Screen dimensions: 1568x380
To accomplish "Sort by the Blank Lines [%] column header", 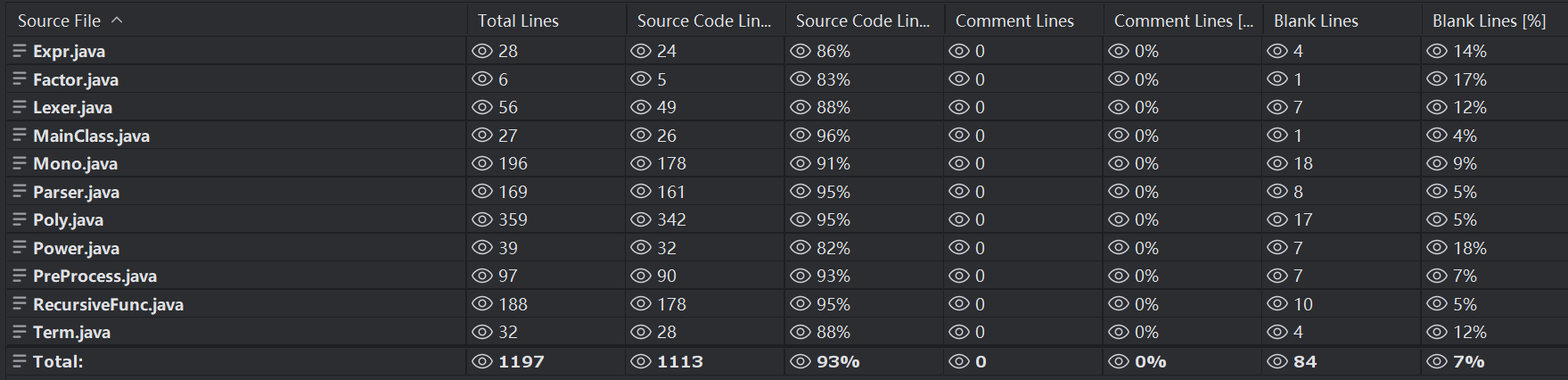I will tap(1489, 21).
